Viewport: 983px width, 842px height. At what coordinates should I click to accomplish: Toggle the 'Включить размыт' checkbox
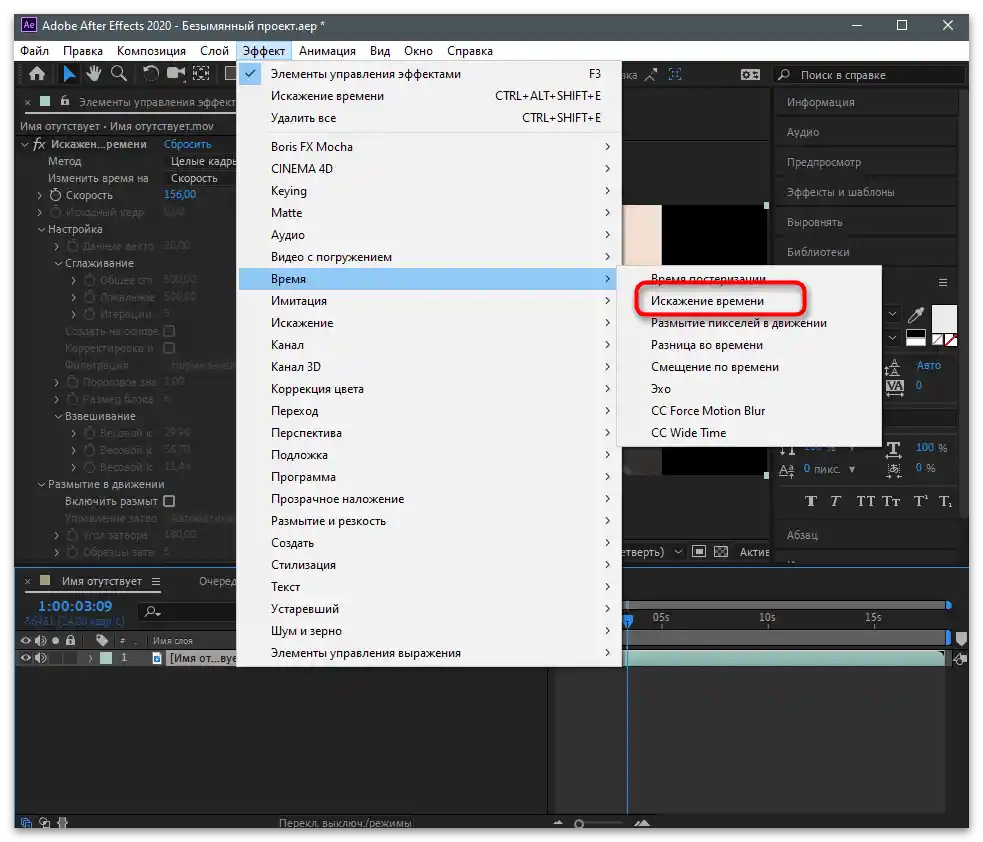click(169, 502)
